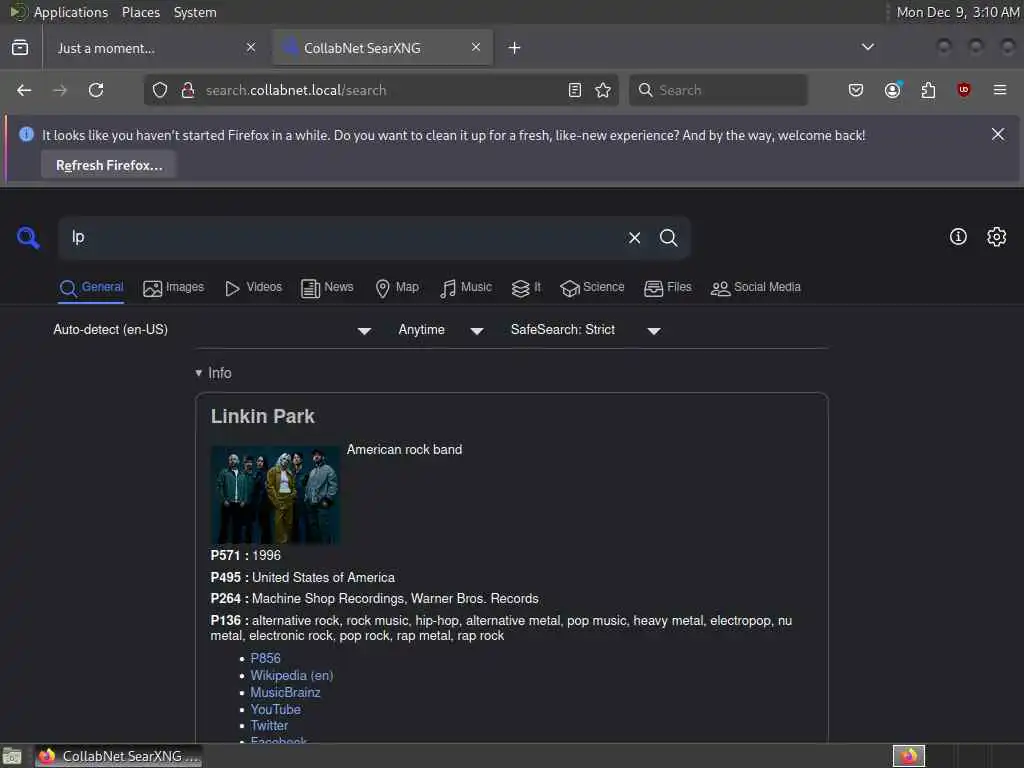Switch to the It search category
Screen dimensions: 1024x768
pyautogui.click(x=526, y=288)
